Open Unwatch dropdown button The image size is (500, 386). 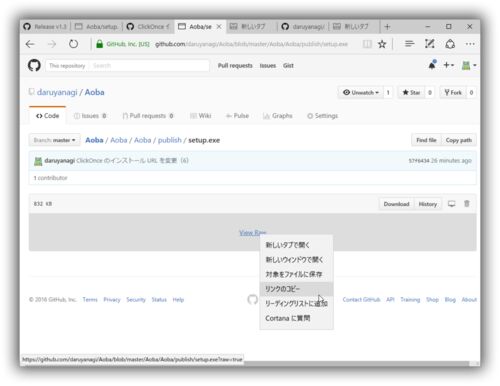pyautogui.click(x=361, y=92)
